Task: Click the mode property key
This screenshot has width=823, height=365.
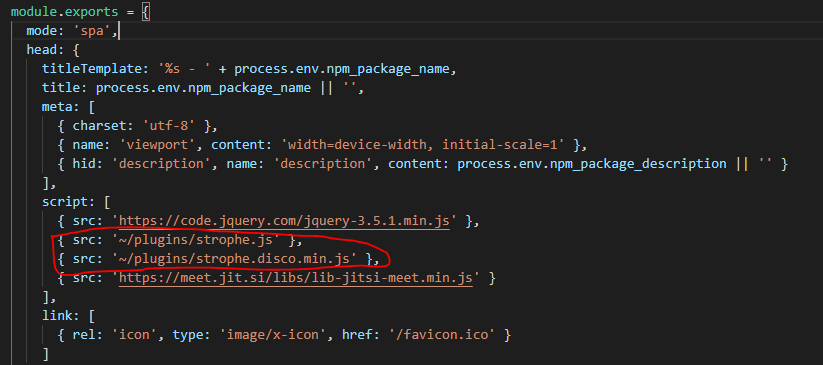Action: (41, 30)
